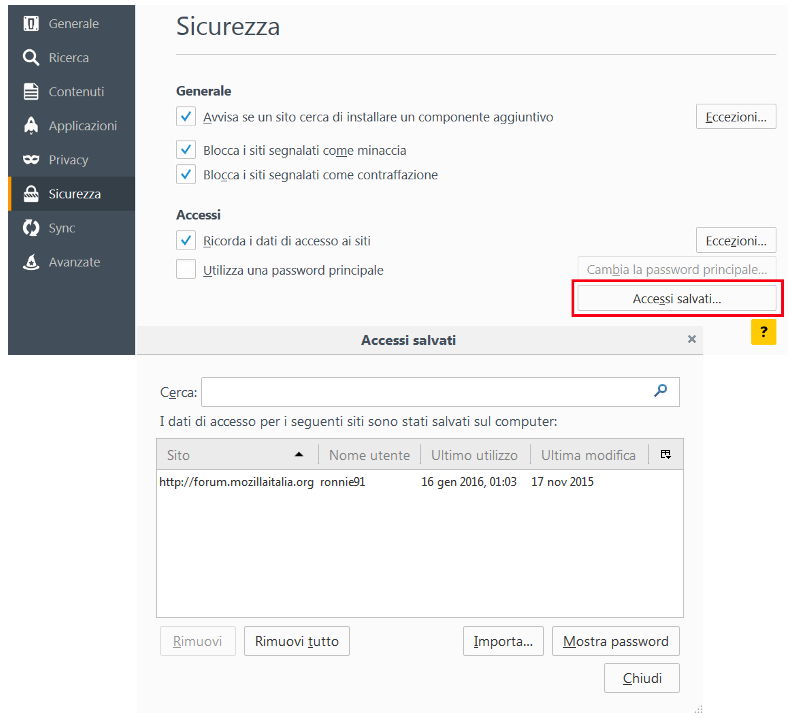
Task: Open the column picker icon in table header
Action: (665, 454)
